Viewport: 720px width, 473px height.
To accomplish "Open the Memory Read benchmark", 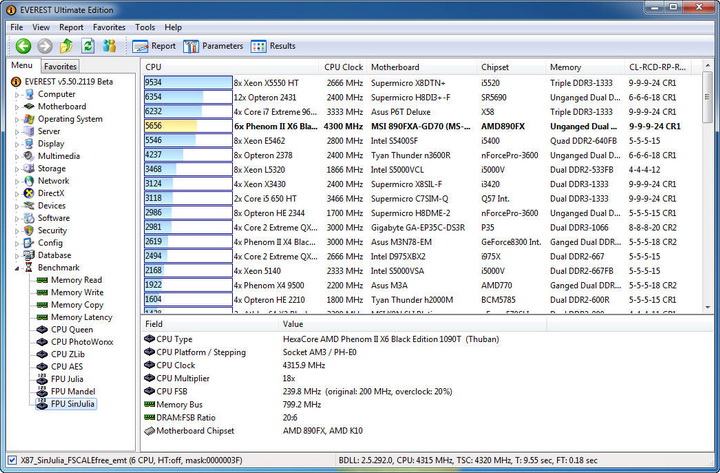I will [69, 280].
